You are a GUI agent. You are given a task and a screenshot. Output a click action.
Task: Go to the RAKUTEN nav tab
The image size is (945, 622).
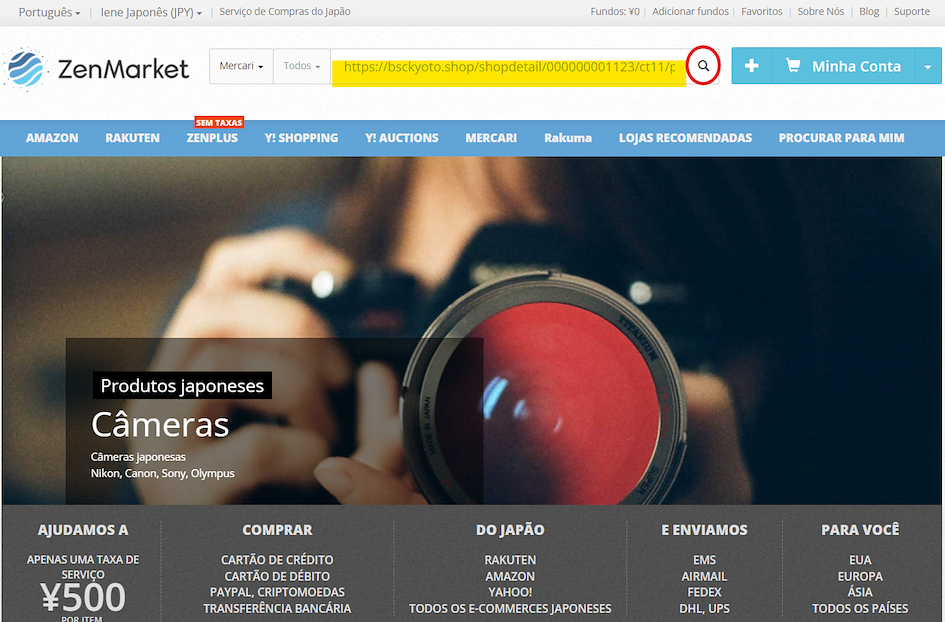(133, 138)
